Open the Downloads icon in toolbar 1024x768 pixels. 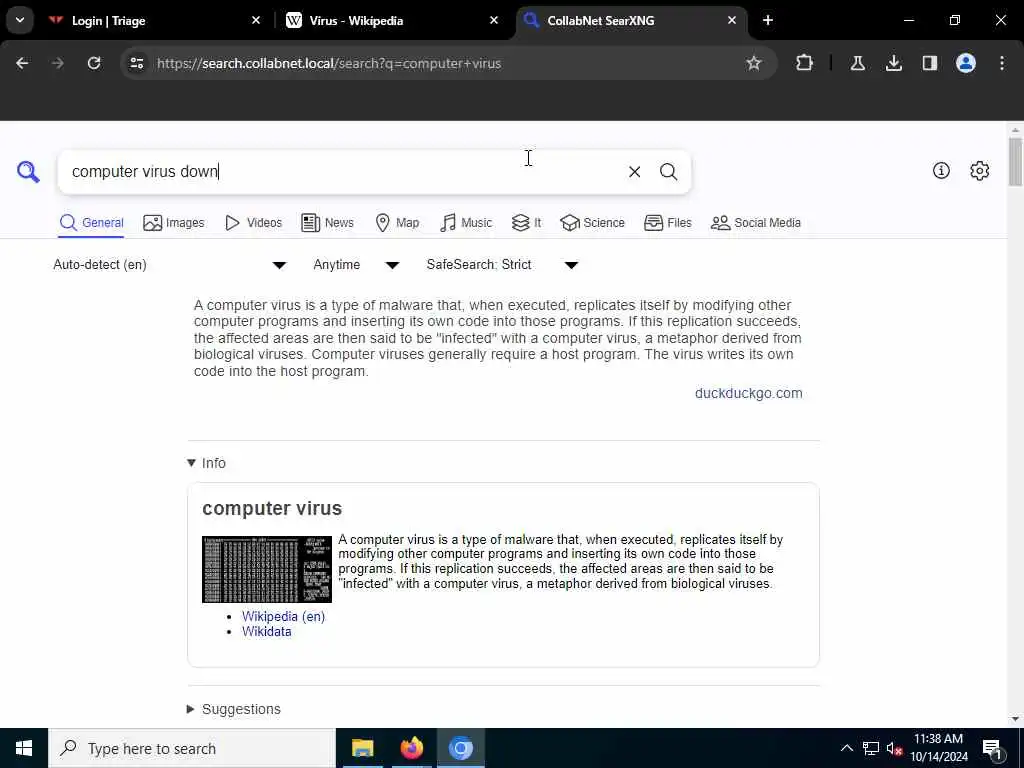pos(894,63)
